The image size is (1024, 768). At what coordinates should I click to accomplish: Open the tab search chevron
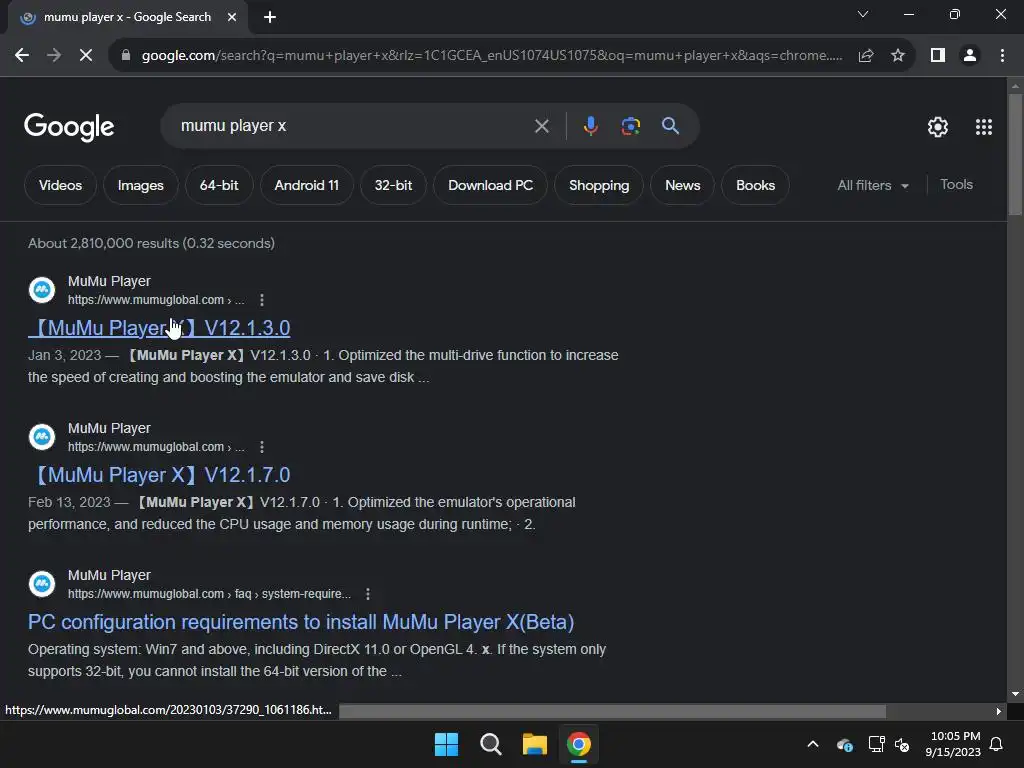(x=863, y=14)
